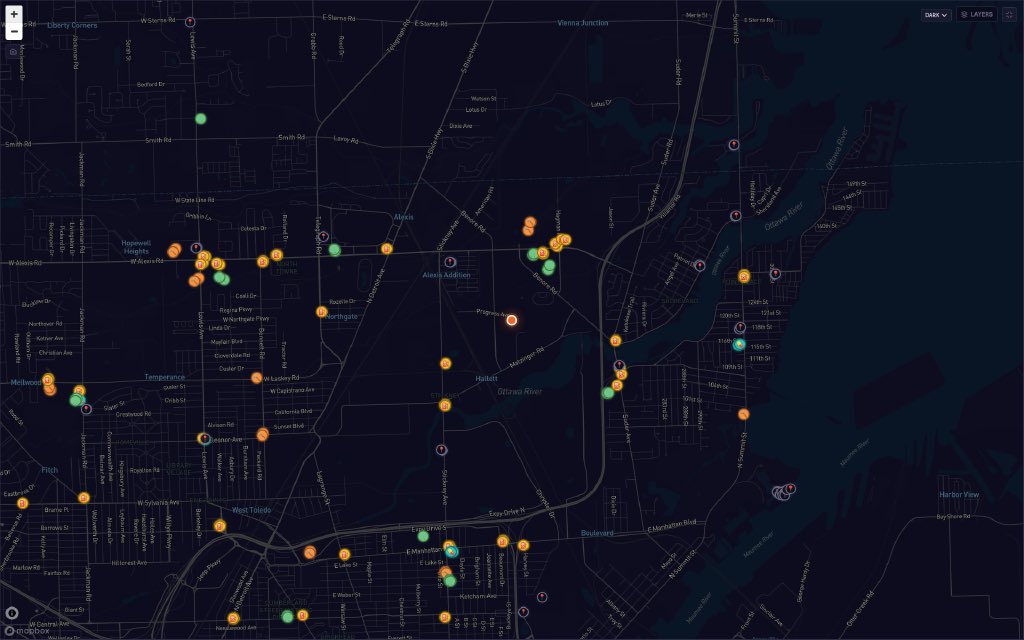Select the pin marker beside Slater St
Viewport: 1024px width, 640px height.
86,409
